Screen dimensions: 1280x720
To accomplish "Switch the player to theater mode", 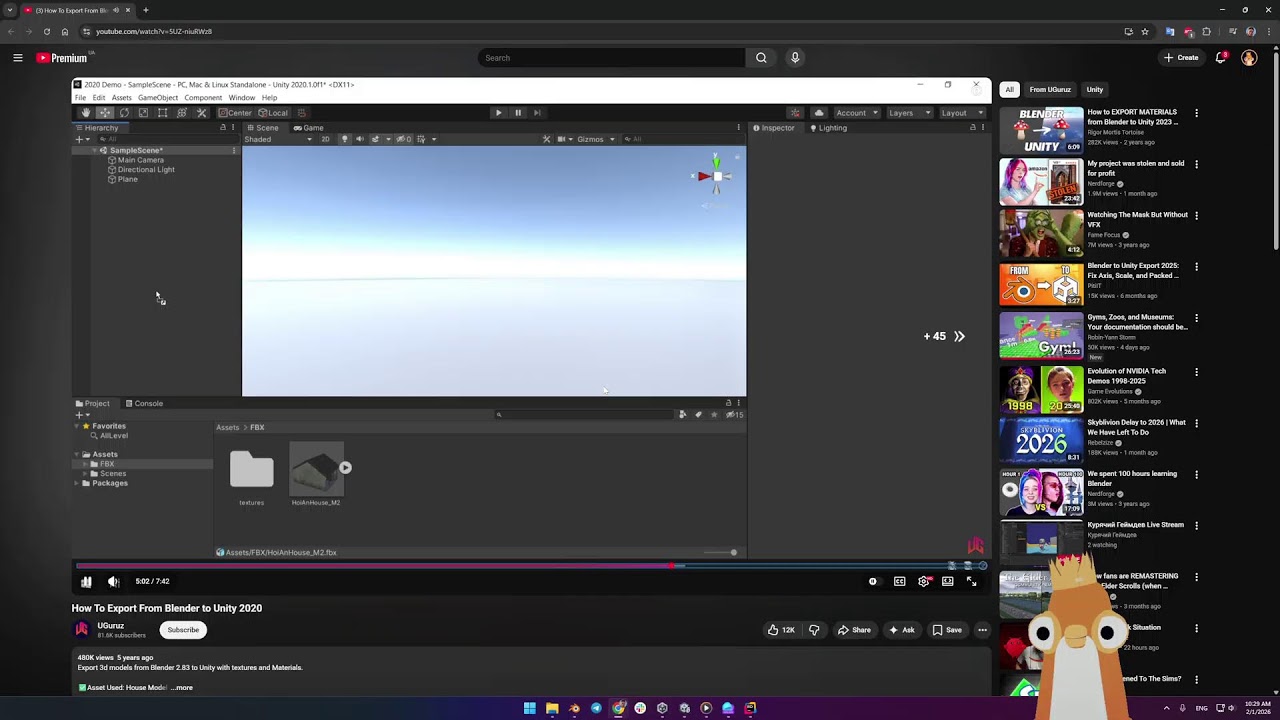I will (948, 581).
